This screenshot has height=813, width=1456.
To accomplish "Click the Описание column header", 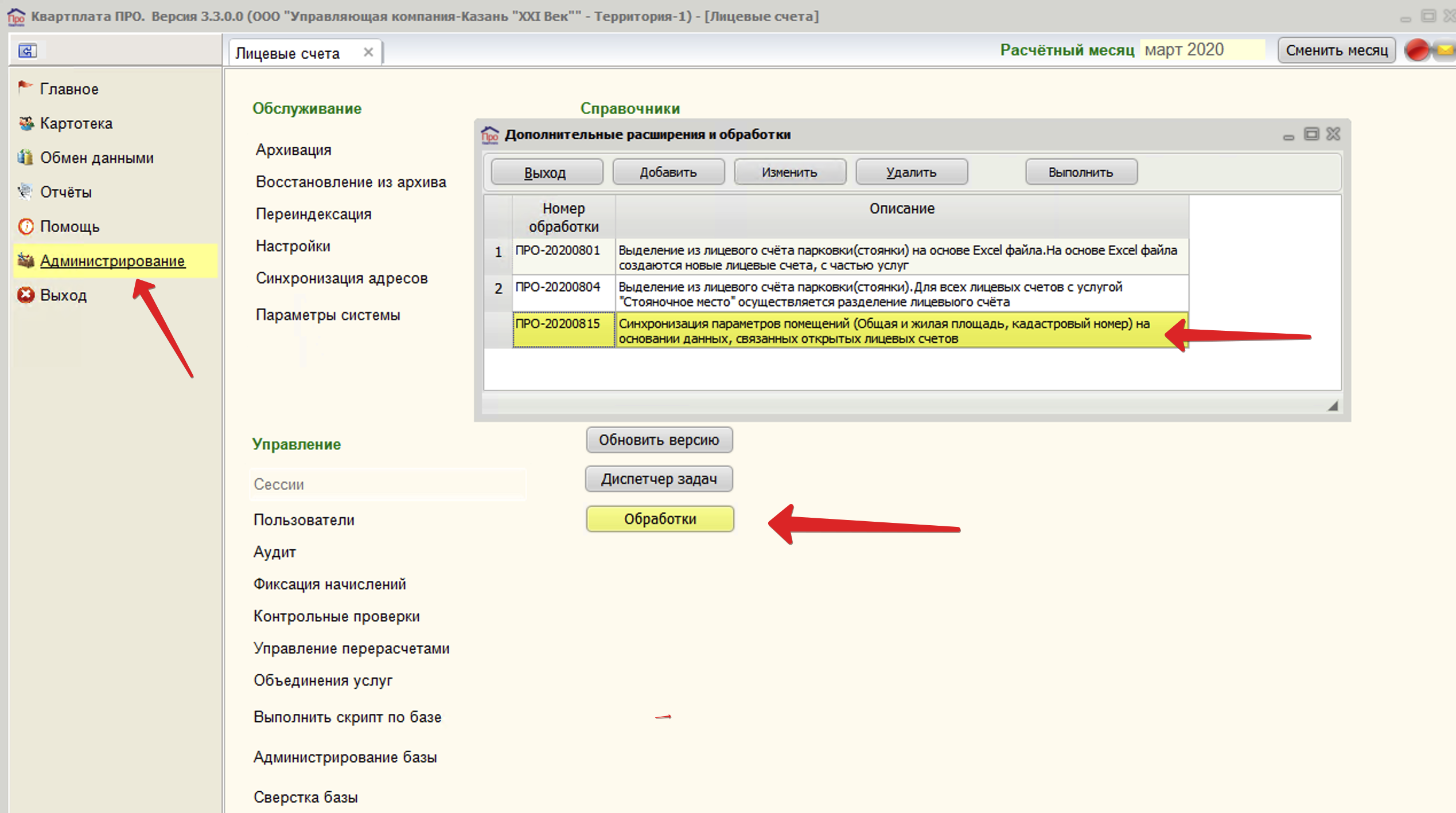I will (902, 217).
